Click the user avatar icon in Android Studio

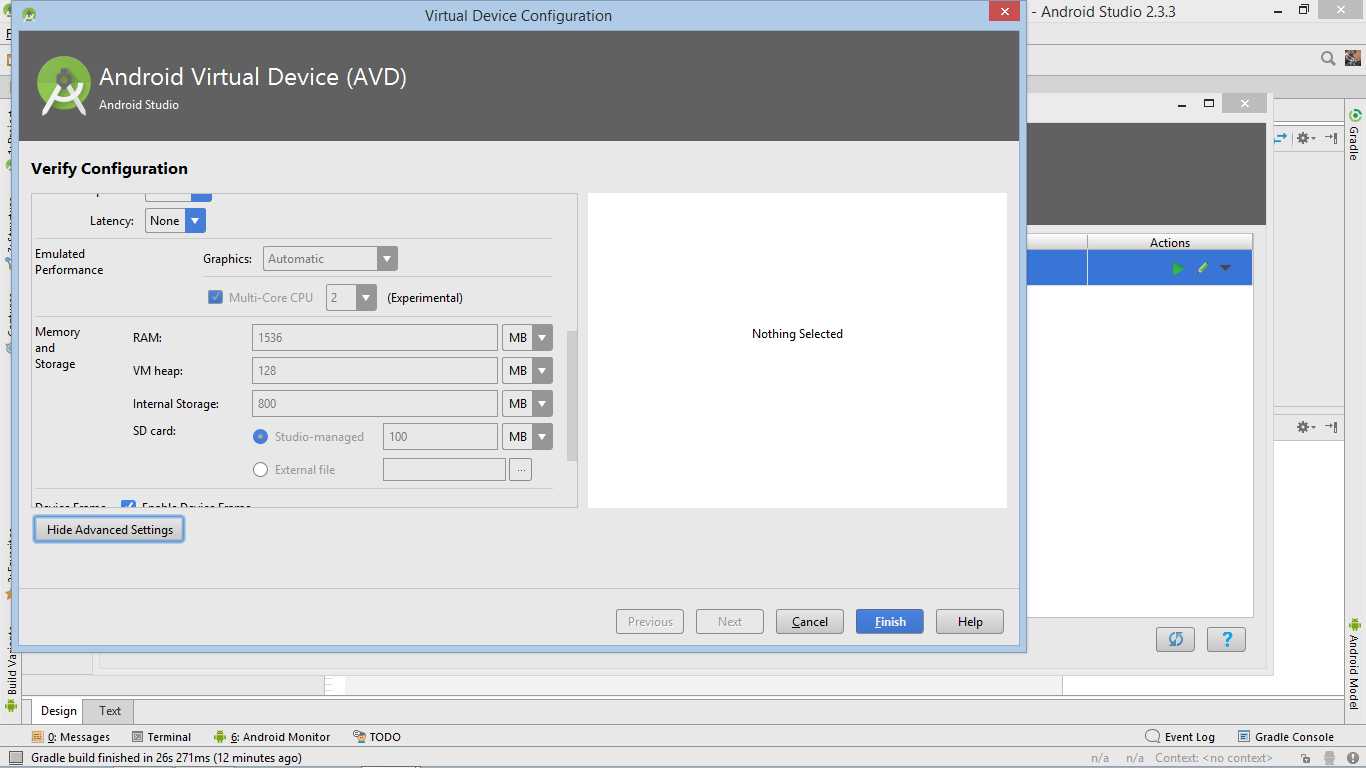click(1352, 59)
